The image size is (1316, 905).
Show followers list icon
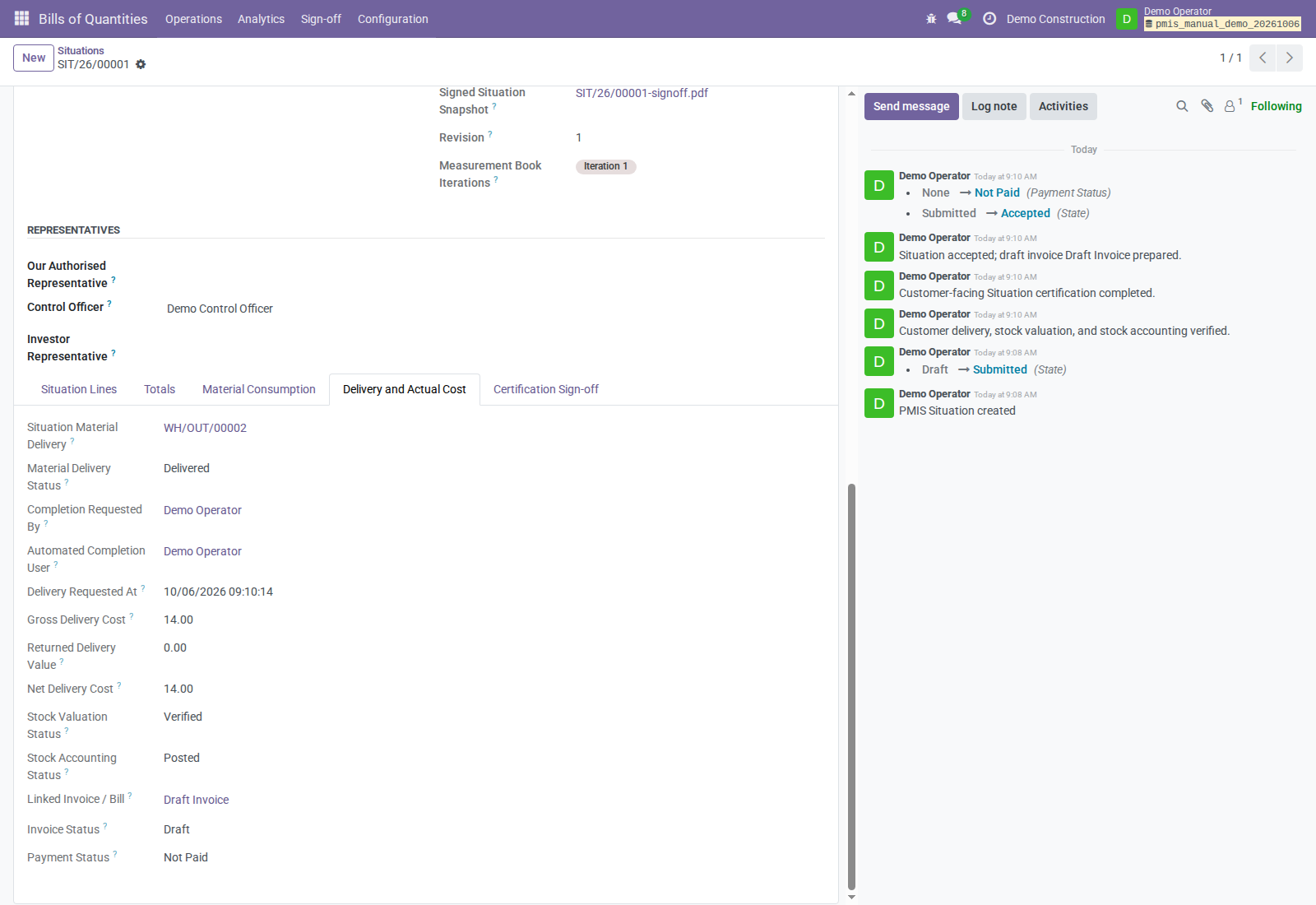click(1231, 106)
